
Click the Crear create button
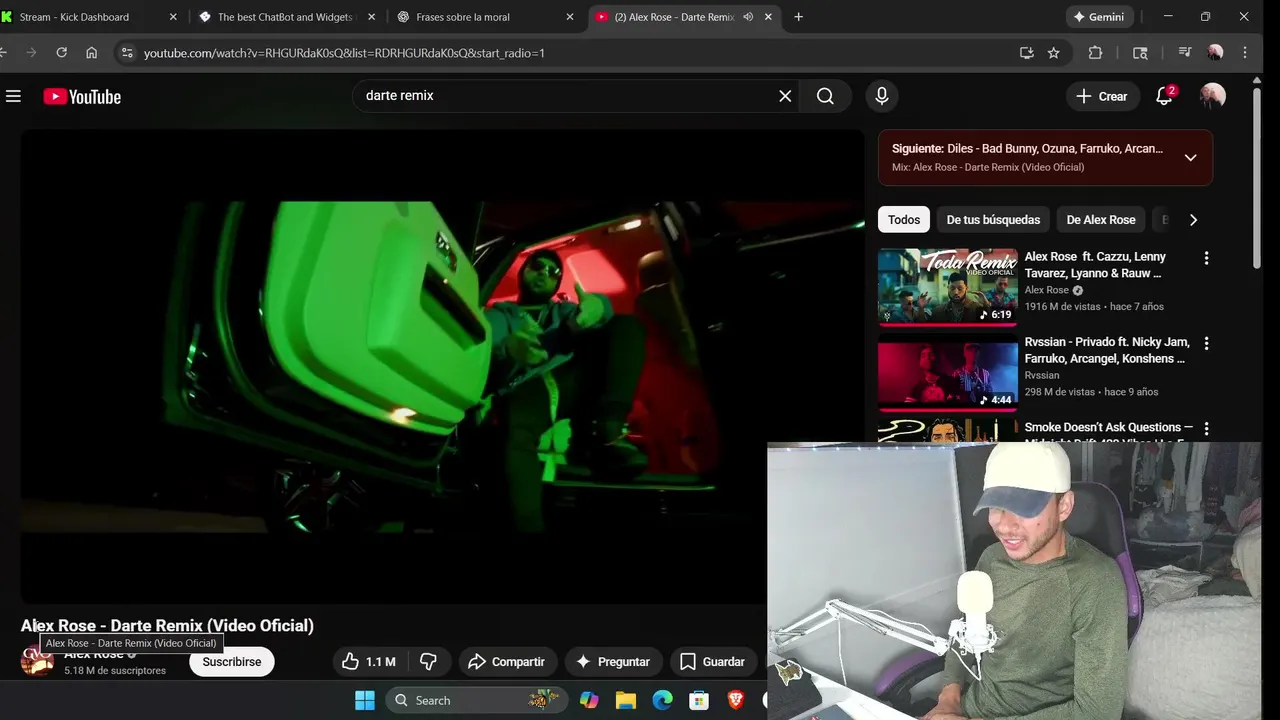point(1102,96)
